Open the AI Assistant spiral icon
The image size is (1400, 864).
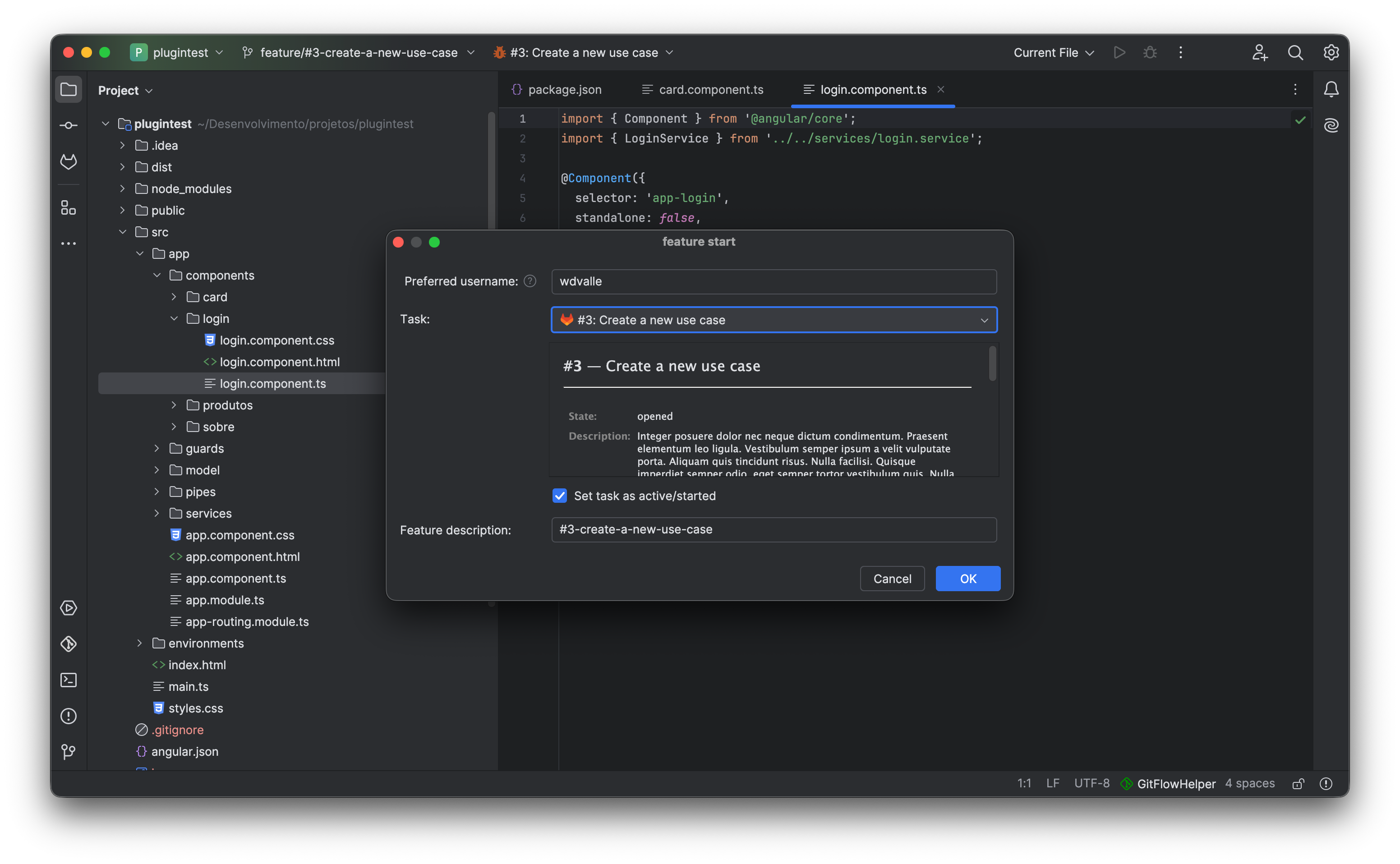(1331, 125)
